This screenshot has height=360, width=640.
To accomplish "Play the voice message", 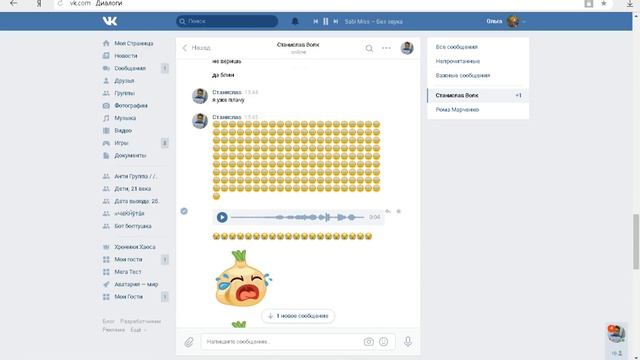I will coord(222,217).
